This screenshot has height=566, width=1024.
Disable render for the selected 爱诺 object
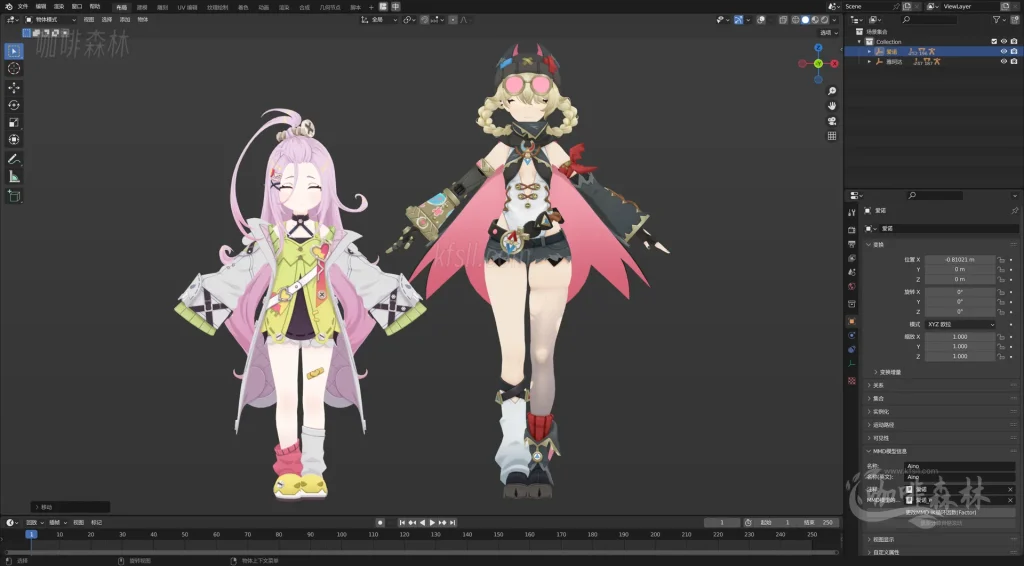[x=1014, y=51]
